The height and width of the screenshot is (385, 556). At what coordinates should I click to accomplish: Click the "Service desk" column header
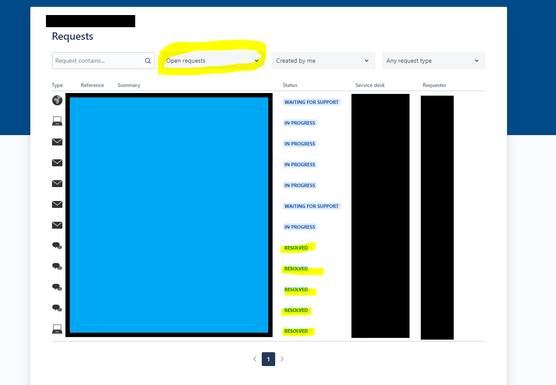point(370,85)
